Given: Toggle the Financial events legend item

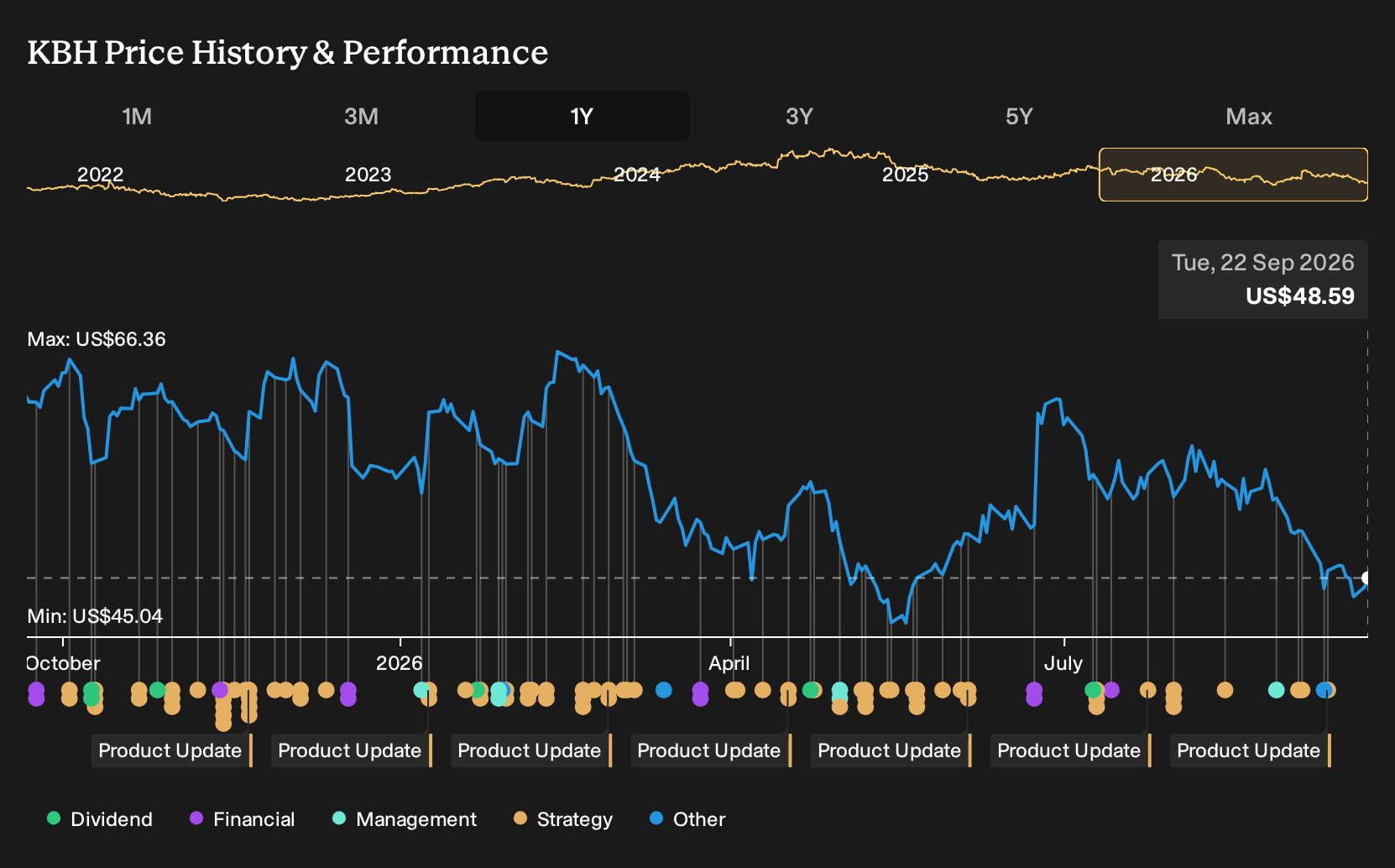Looking at the screenshot, I should 243,819.
